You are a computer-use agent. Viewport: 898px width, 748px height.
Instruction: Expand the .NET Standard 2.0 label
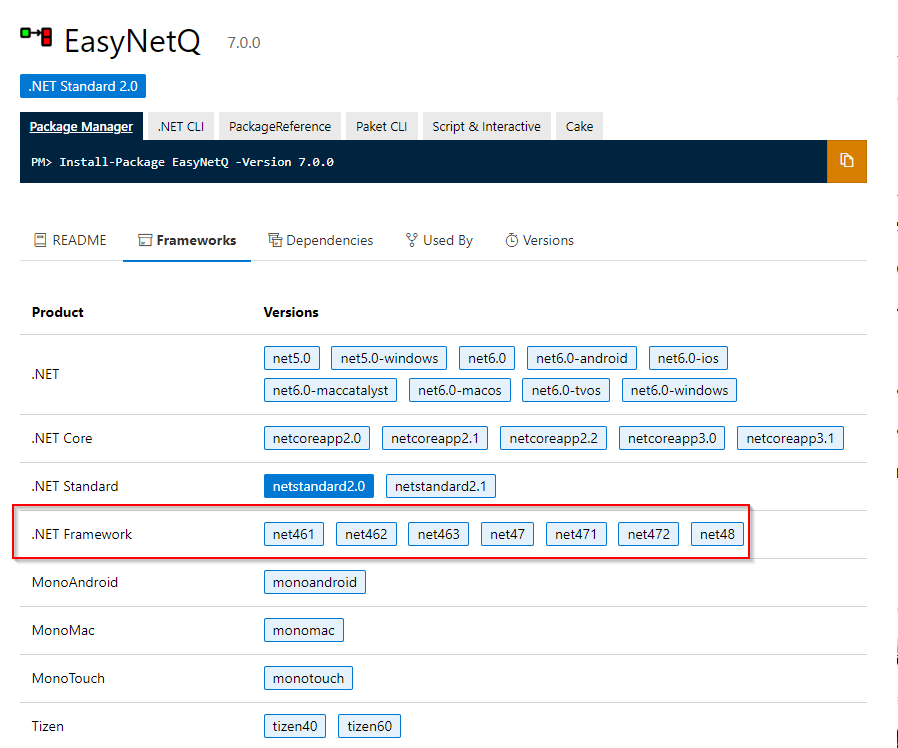(82, 86)
